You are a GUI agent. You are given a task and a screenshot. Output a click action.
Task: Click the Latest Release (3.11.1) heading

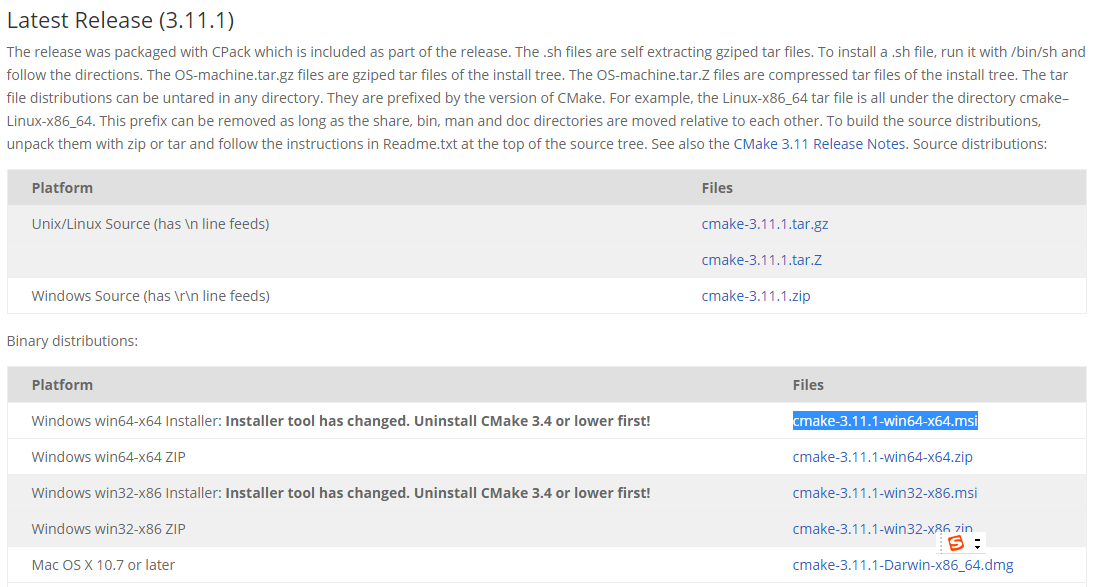(x=120, y=20)
